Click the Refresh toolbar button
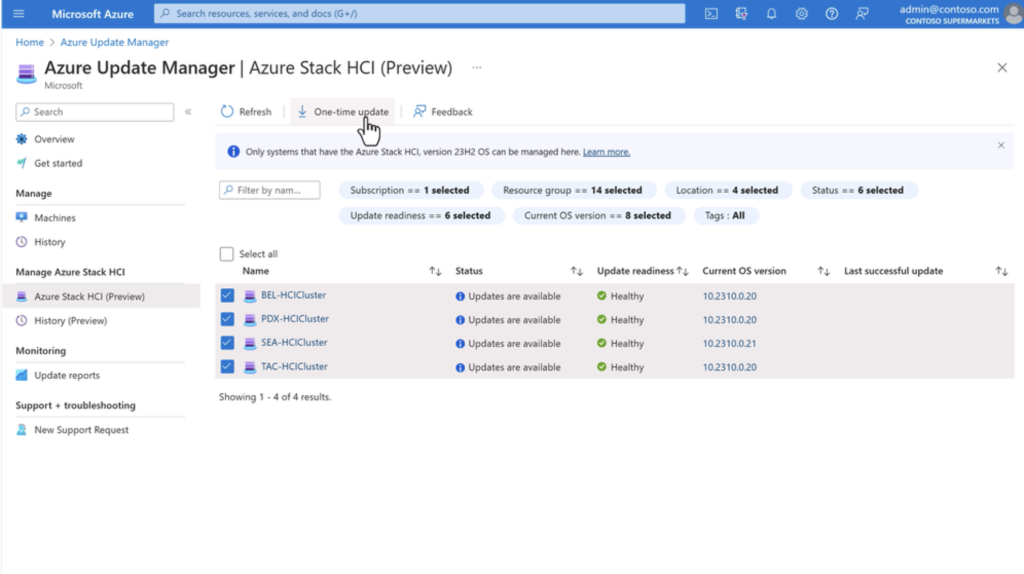 pos(246,112)
